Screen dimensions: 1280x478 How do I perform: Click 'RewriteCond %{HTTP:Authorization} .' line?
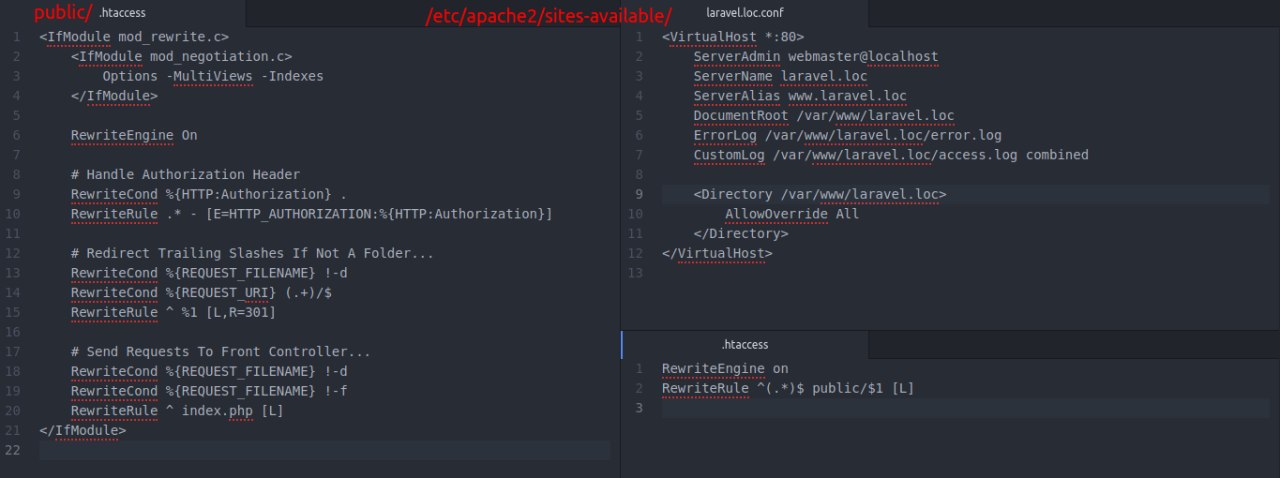click(x=209, y=194)
